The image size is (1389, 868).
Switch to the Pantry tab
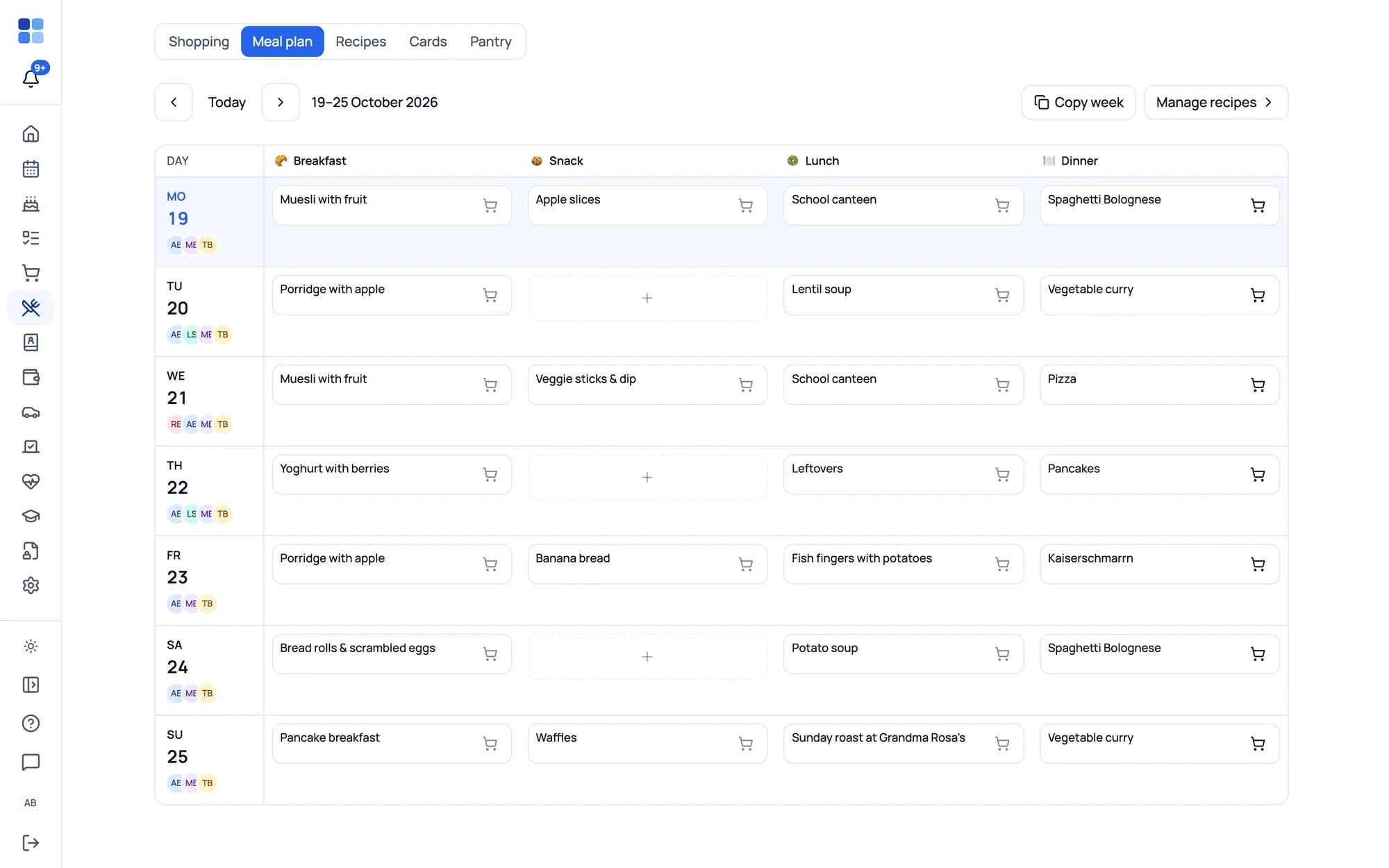pos(491,42)
